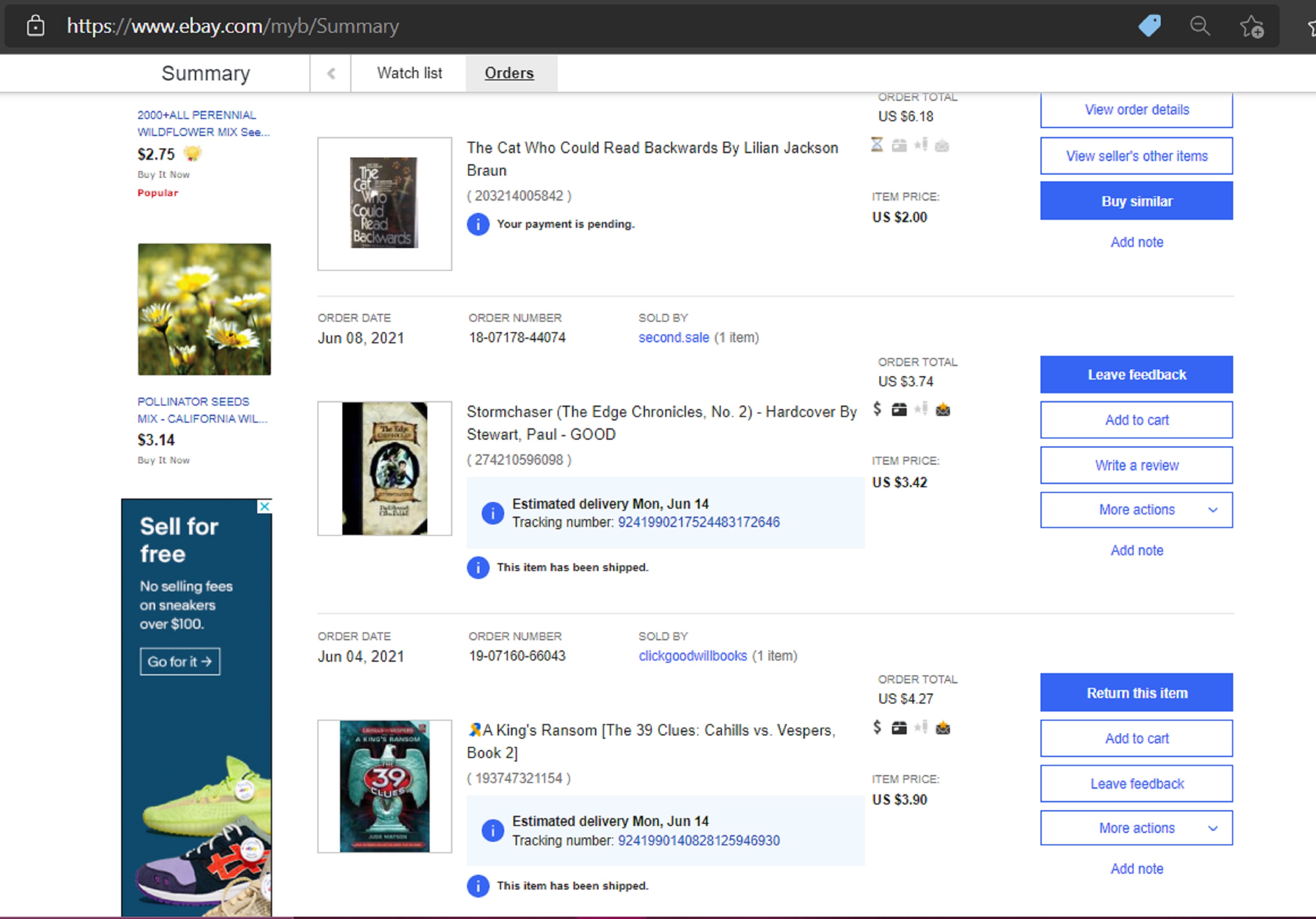This screenshot has width=1316, height=919.
Task: Open 'The Cat Who Could Read Backwards' title link
Action: [x=652, y=159]
